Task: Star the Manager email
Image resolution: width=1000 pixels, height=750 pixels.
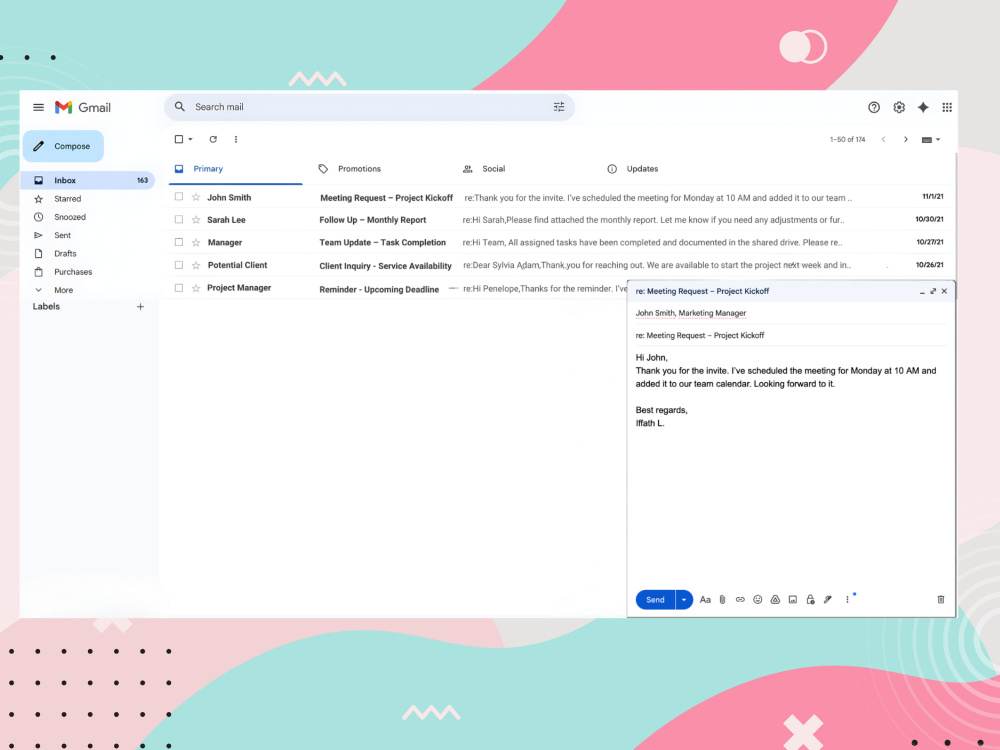Action: pyautogui.click(x=196, y=242)
